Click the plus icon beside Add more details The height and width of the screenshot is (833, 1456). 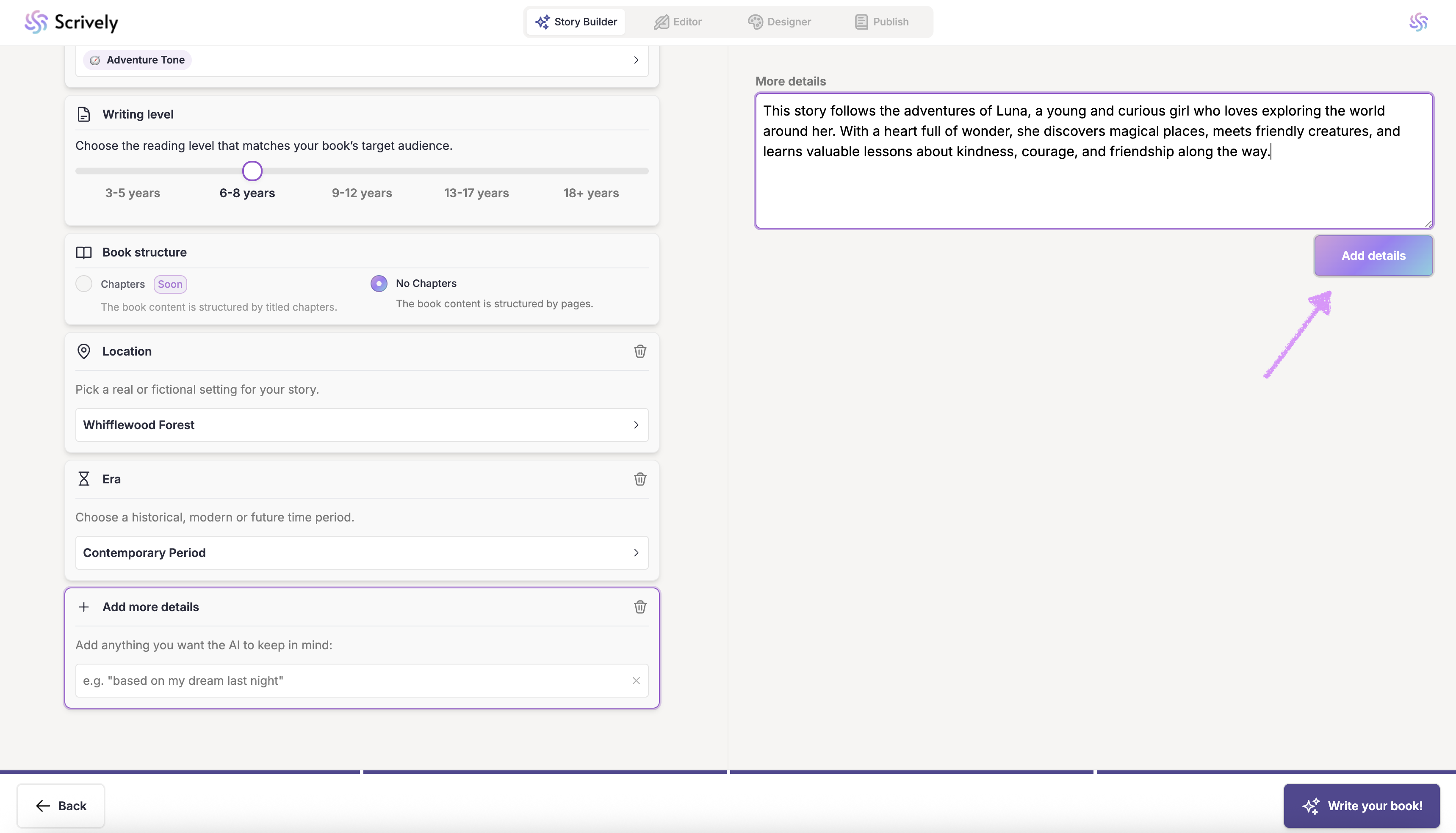coord(83,607)
